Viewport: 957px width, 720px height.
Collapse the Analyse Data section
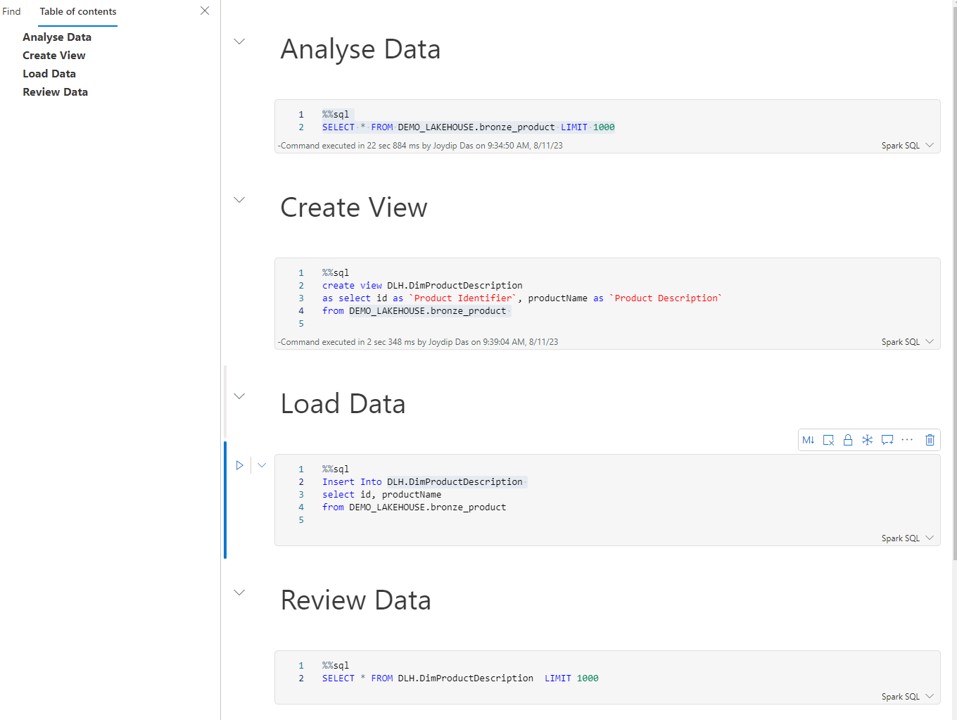pos(239,42)
